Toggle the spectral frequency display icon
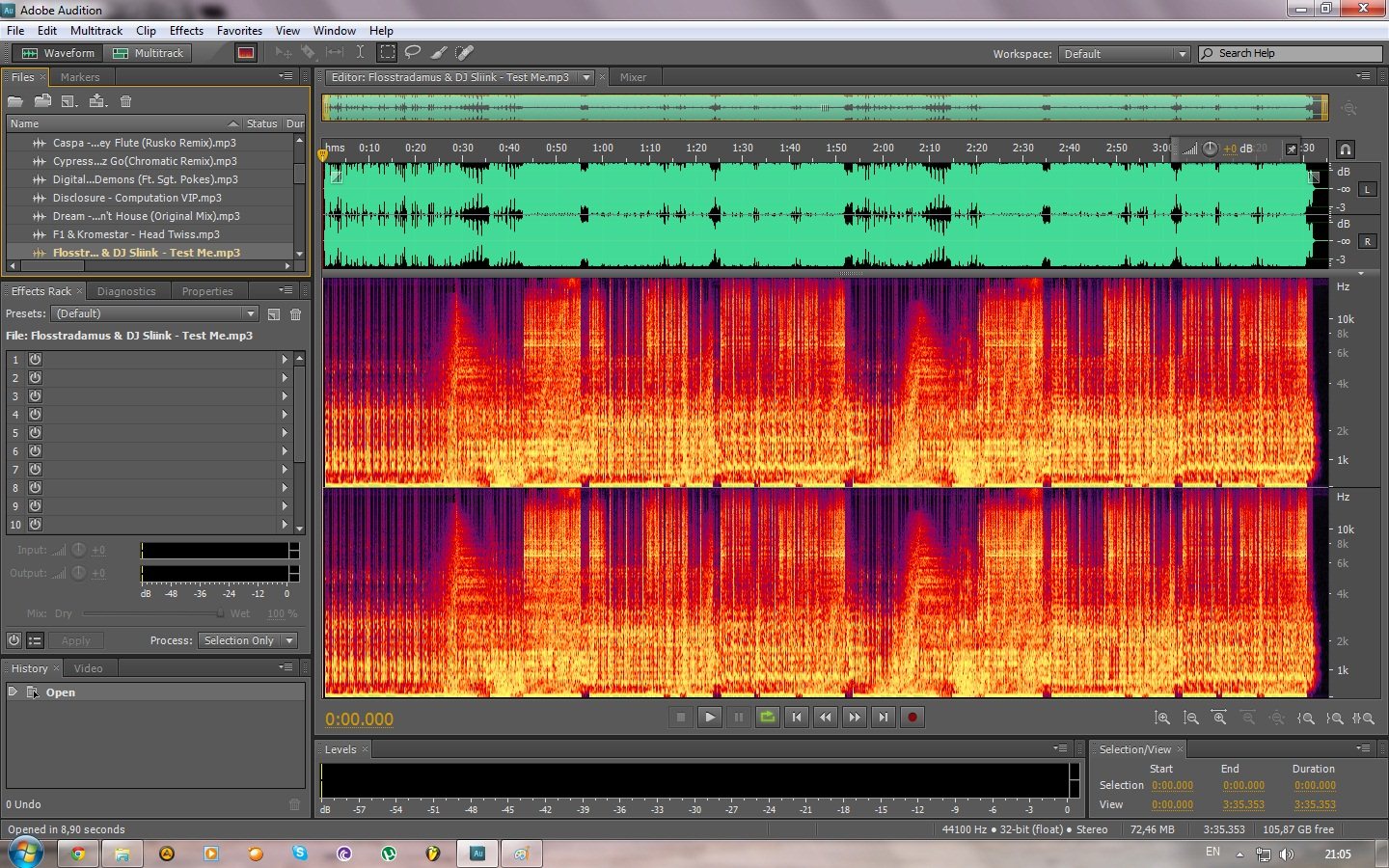 coord(246,53)
